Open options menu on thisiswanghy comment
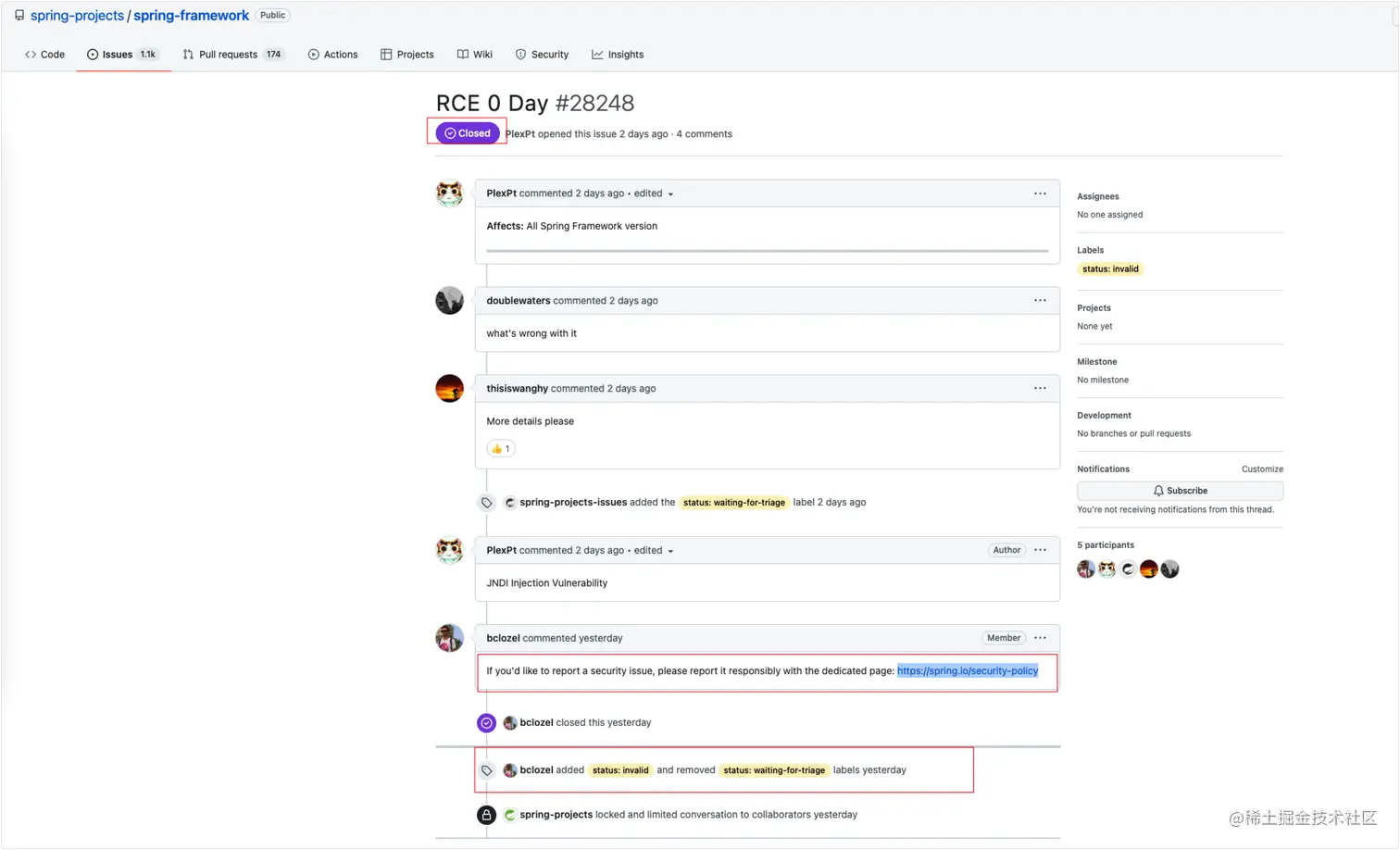This screenshot has width=1400, height=850. 1040,388
